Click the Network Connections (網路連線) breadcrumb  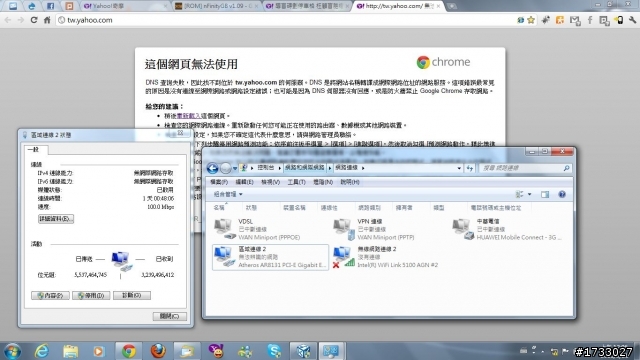347,168
